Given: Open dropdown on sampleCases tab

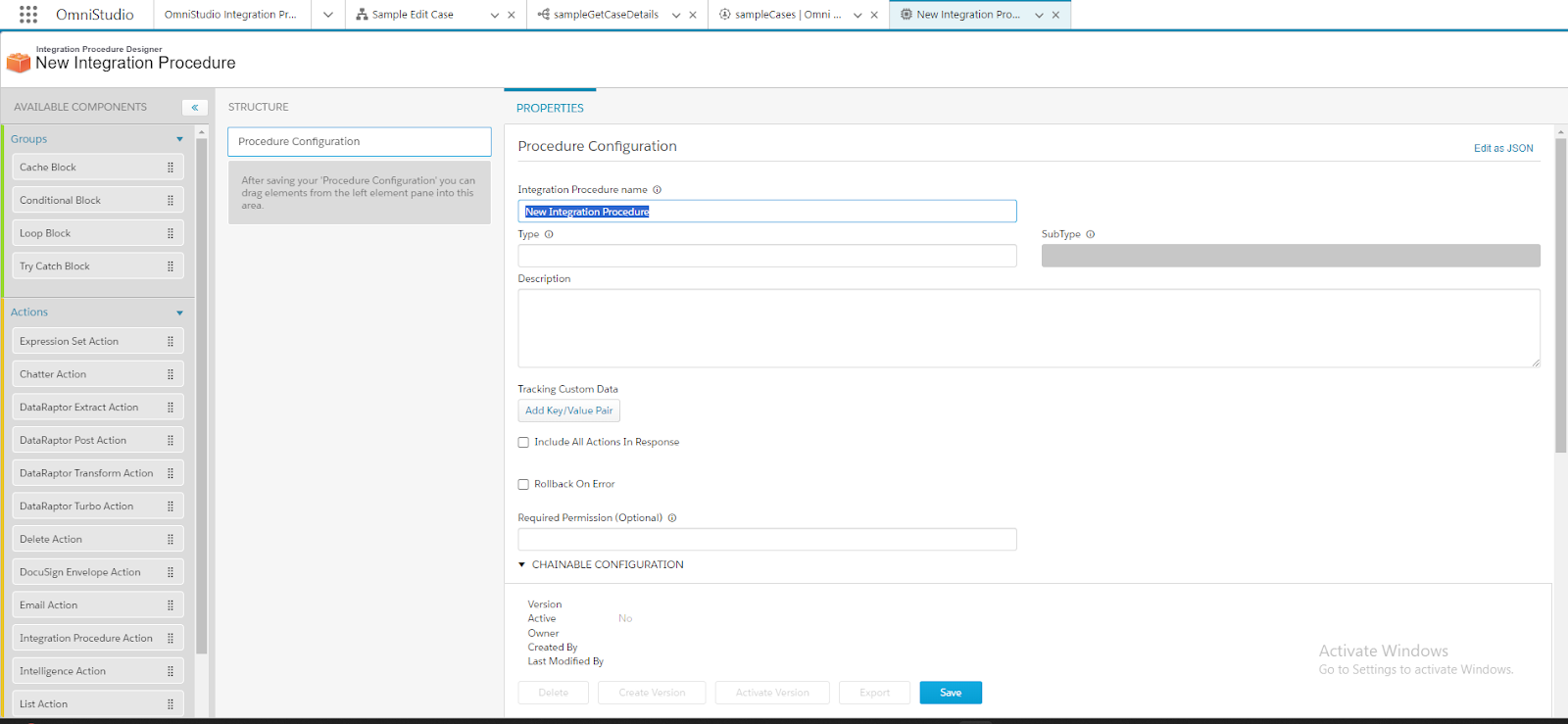Looking at the screenshot, I should coord(857,15).
